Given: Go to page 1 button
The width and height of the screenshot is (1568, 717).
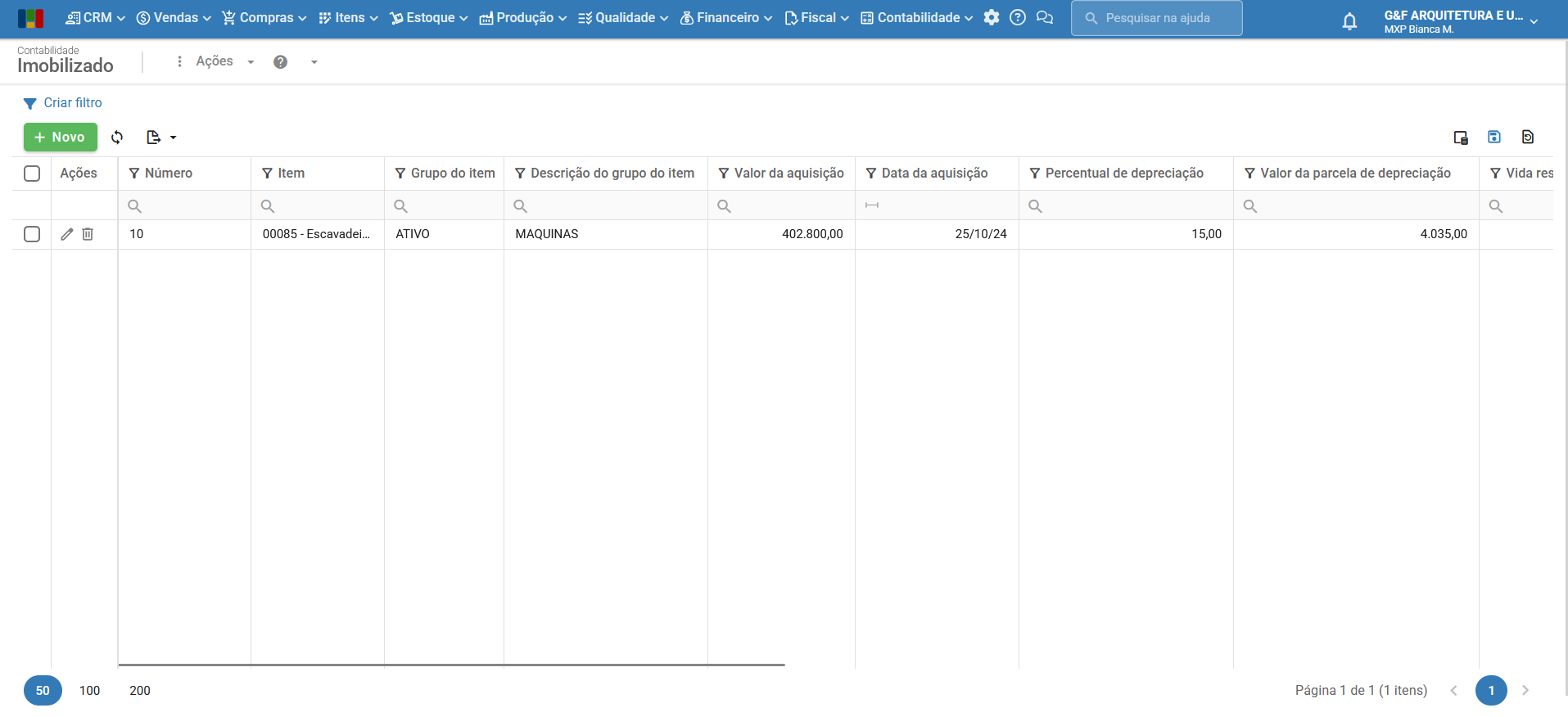Looking at the screenshot, I should click(1491, 690).
